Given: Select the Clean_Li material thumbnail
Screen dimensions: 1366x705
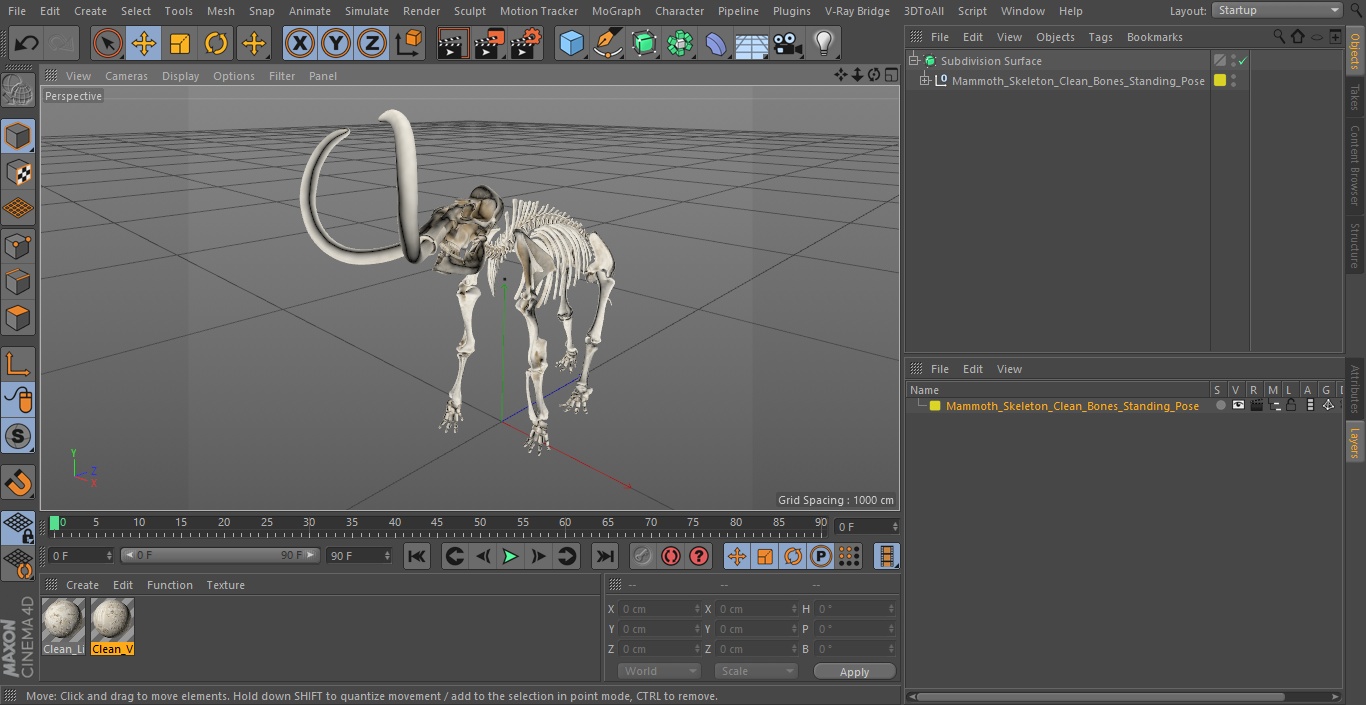Looking at the screenshot, I should click(64, 626).
